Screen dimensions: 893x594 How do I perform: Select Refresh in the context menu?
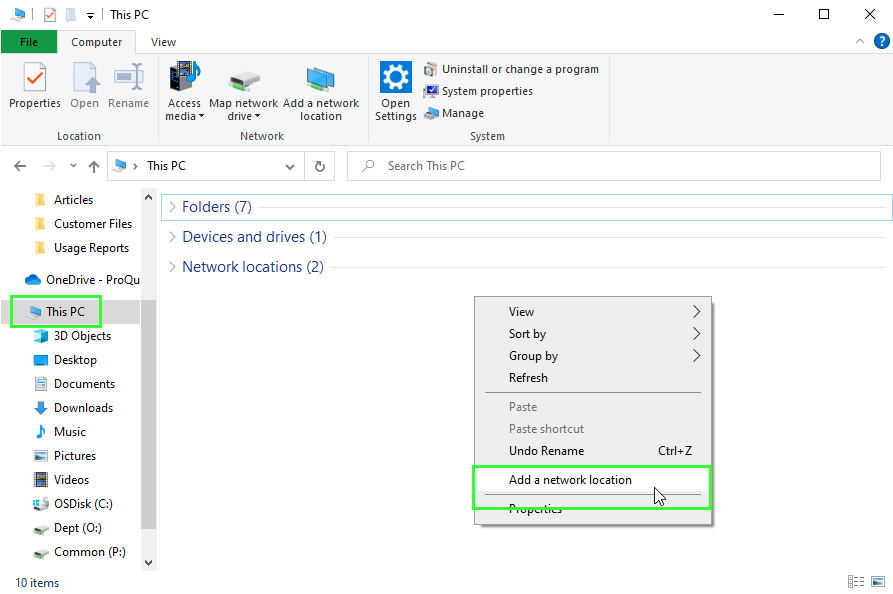(528, 378)
